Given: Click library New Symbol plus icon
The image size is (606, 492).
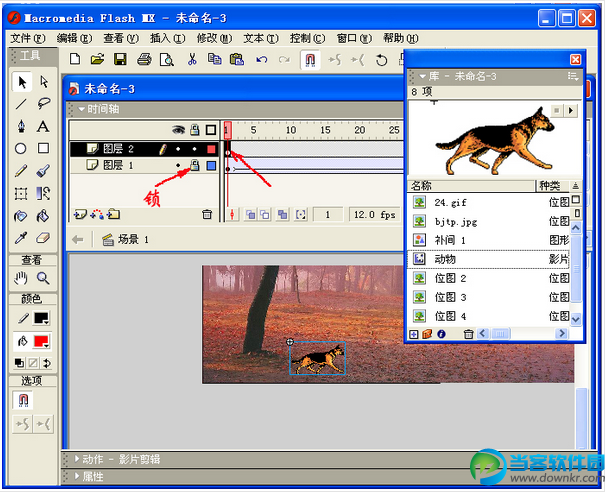Looking at the screenshot, I should tap(414, 334).
